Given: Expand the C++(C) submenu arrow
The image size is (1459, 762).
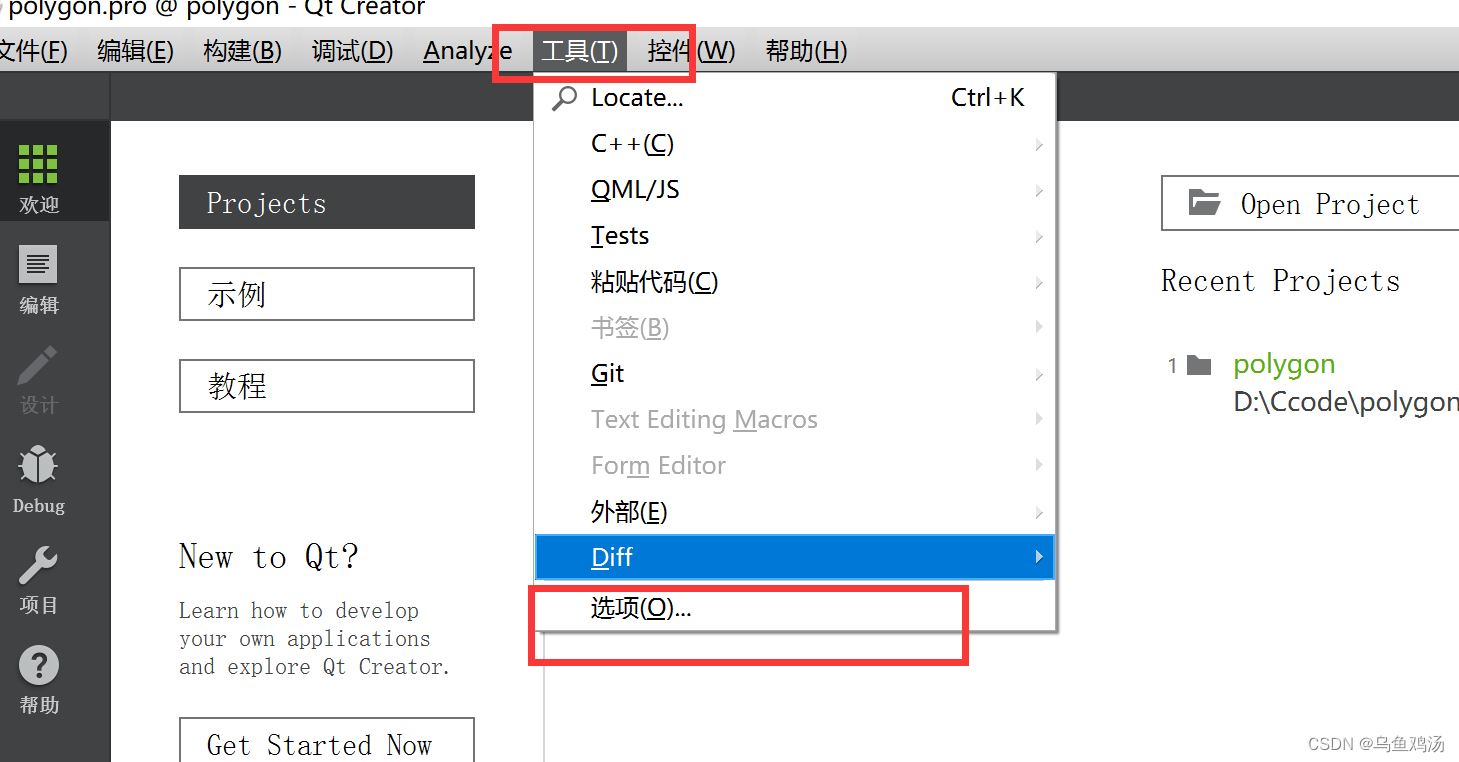Looking at the screenshot, I should [x=1039, y=145].
